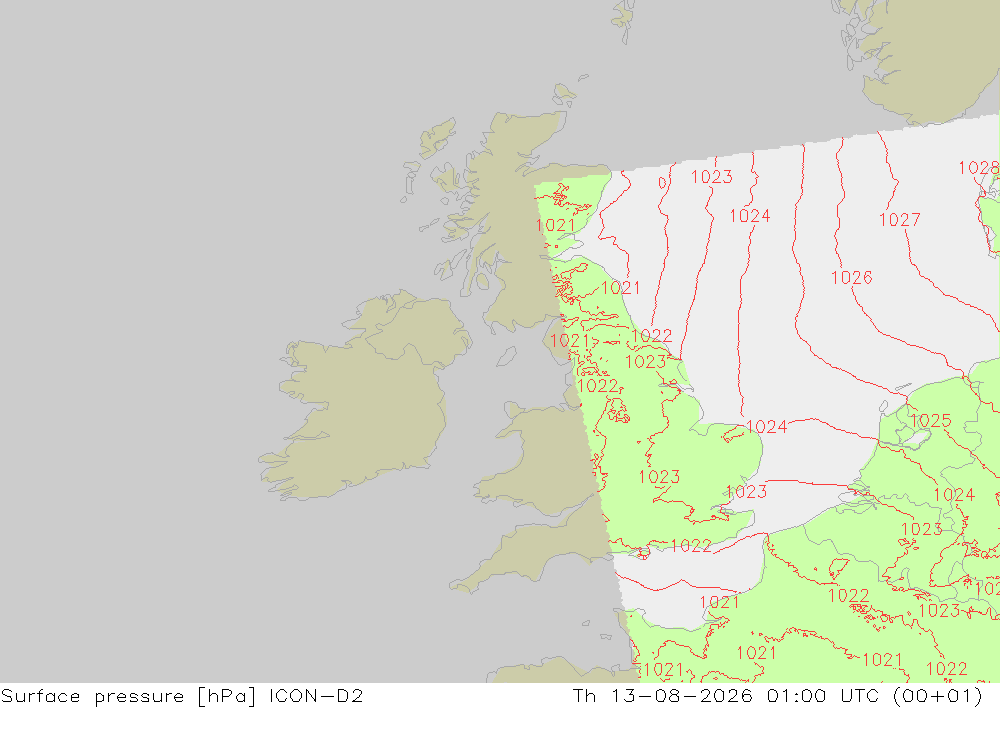1000x733 pixels.
Task: Select the 1027 isobar label
Action: click(900, 220)
